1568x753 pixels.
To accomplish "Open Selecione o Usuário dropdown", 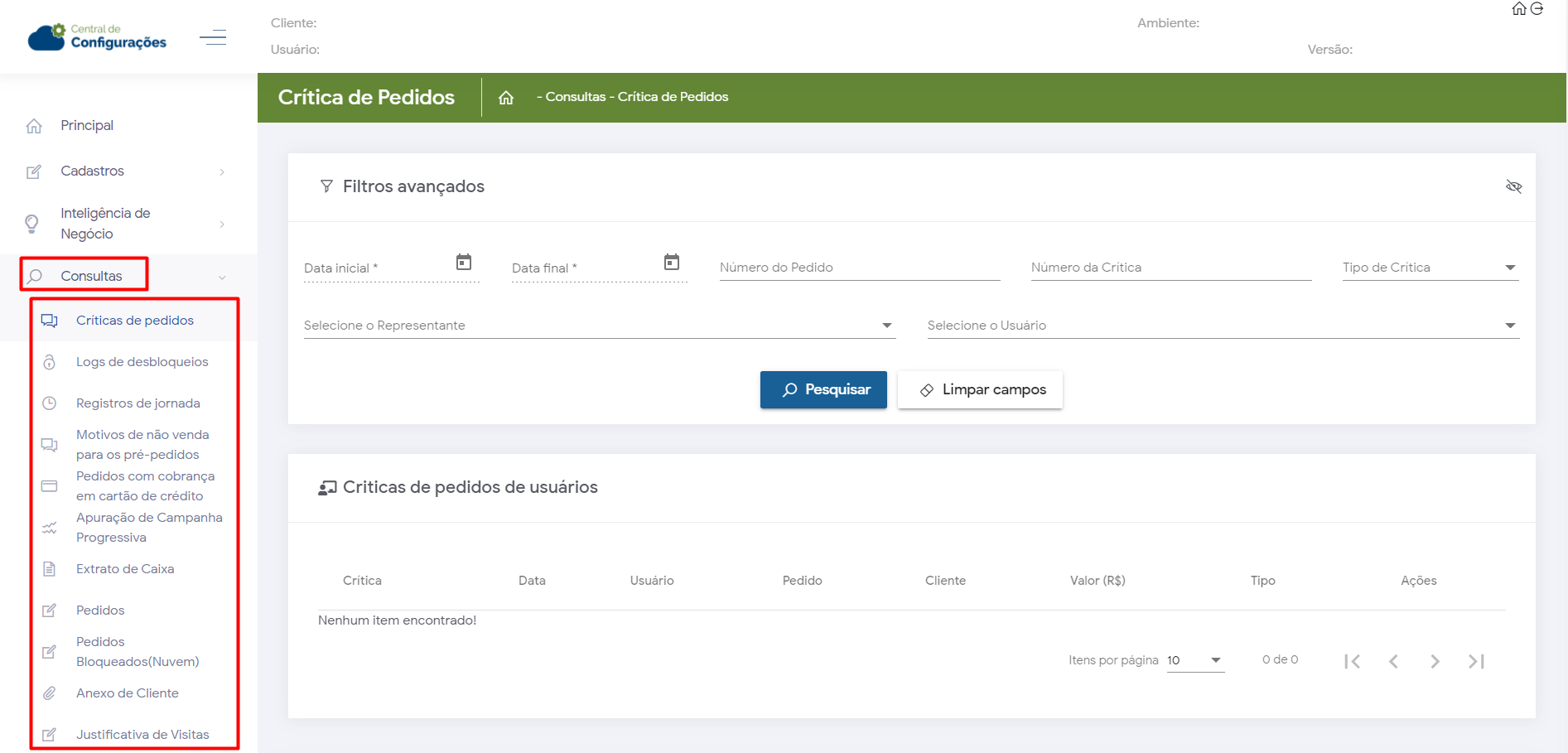I will (1222, 326).
